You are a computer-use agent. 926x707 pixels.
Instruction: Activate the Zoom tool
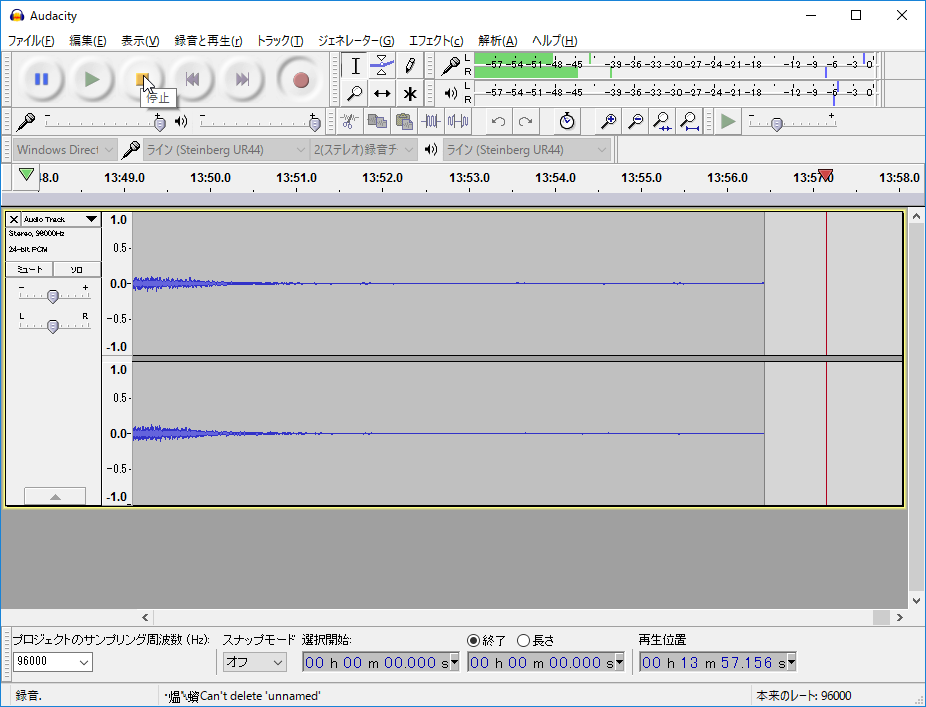tap(355, 93)
